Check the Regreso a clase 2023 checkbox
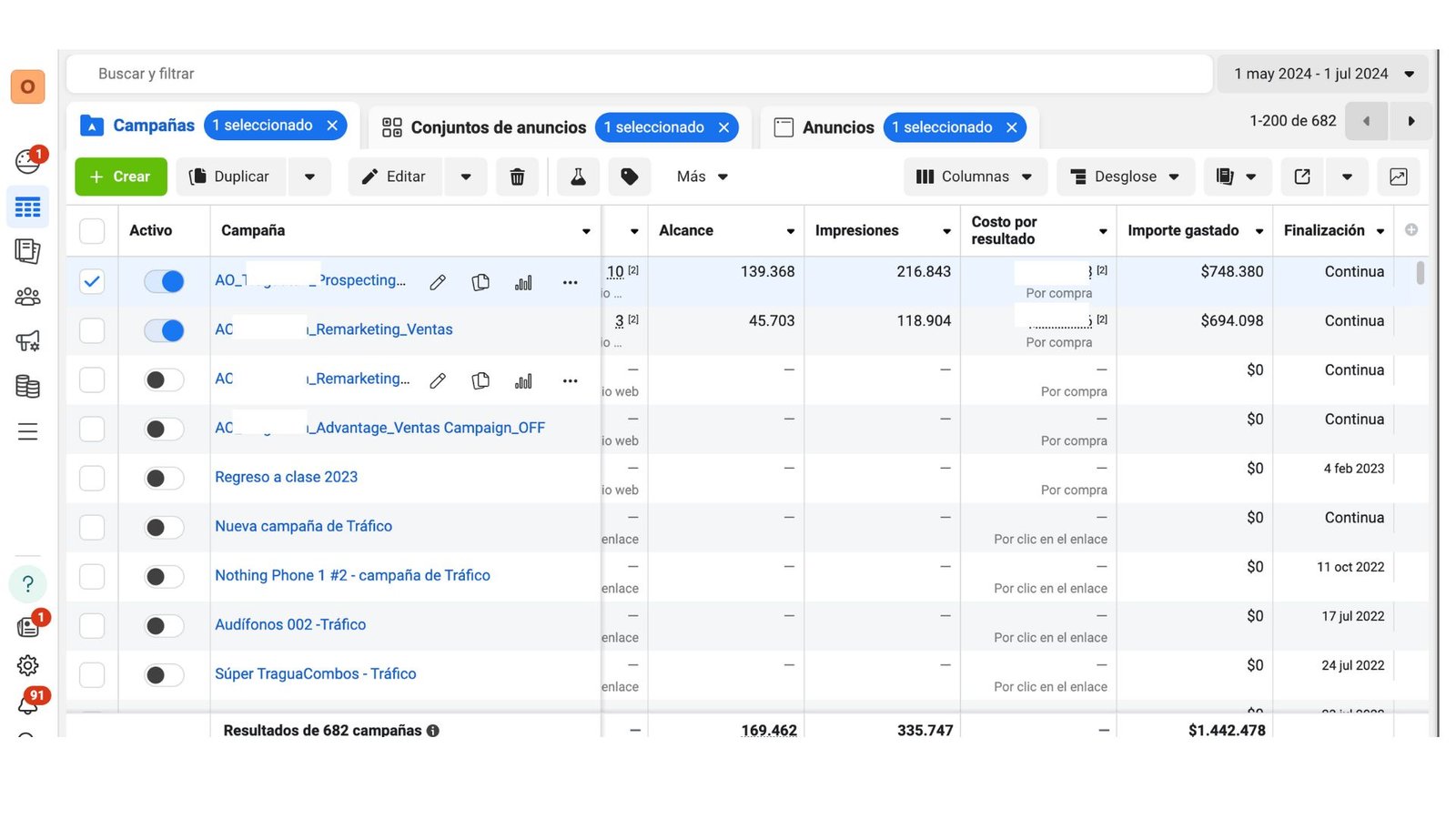 (92, 478)
